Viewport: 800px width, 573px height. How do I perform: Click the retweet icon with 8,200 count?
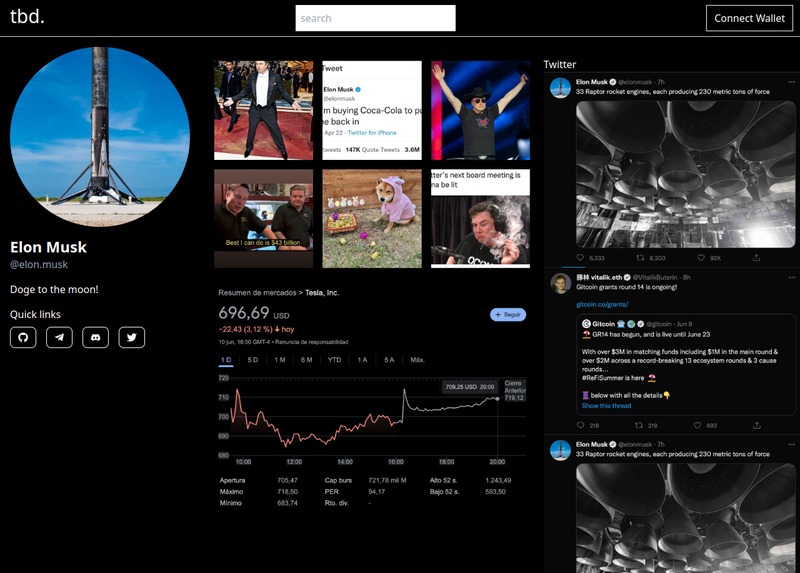pos(640,258)
